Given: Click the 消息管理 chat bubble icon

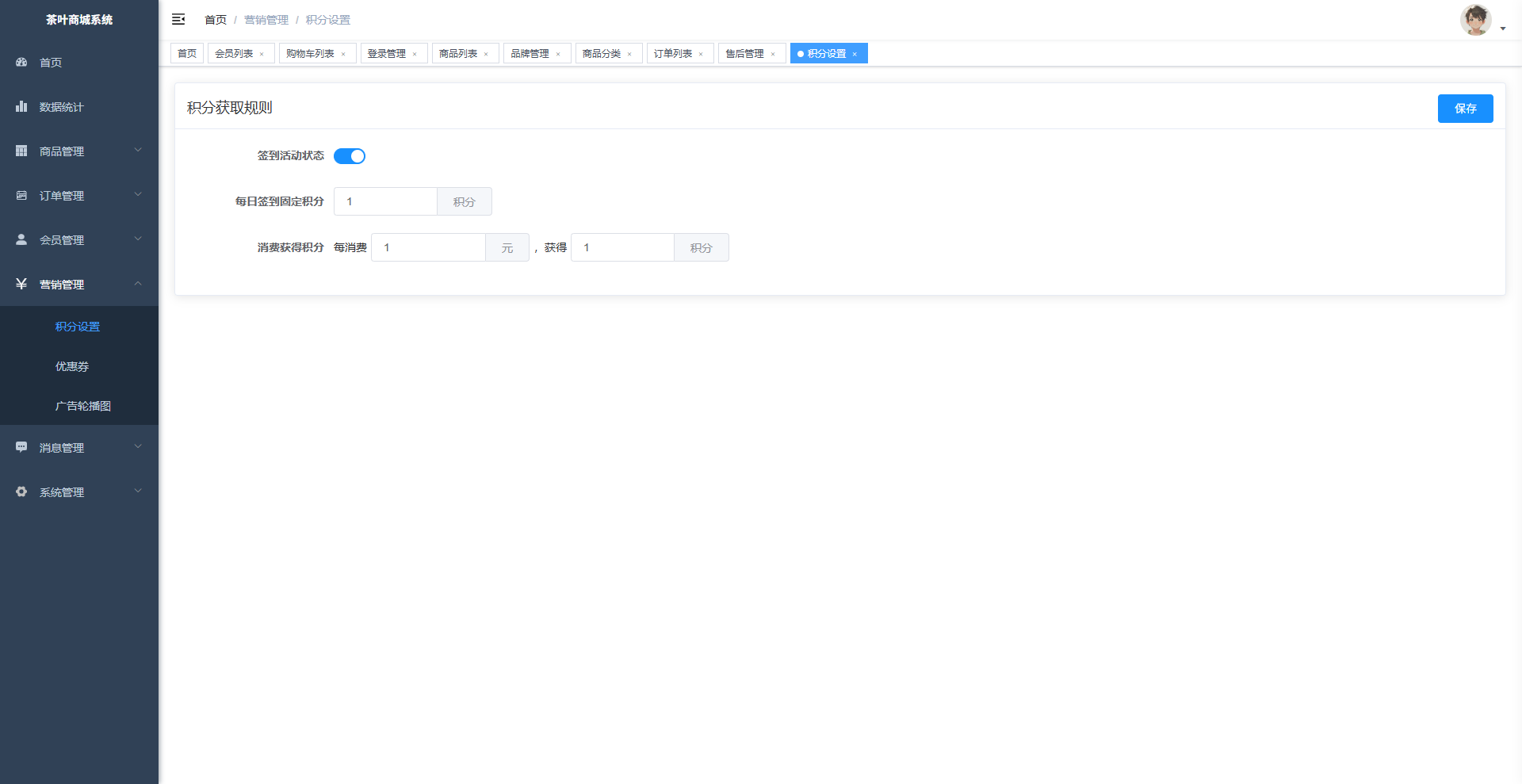Looking at the screenshot, I should 21,447.
